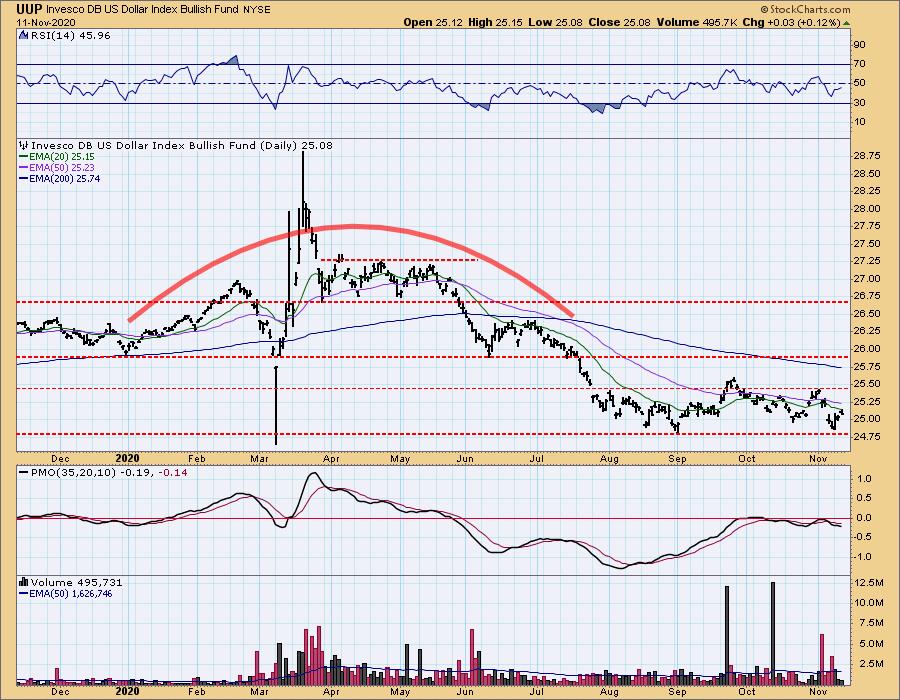Click the red -0.14 PMO signal value
This screenshot has width=900, height=700.
[x=175, y=473]
